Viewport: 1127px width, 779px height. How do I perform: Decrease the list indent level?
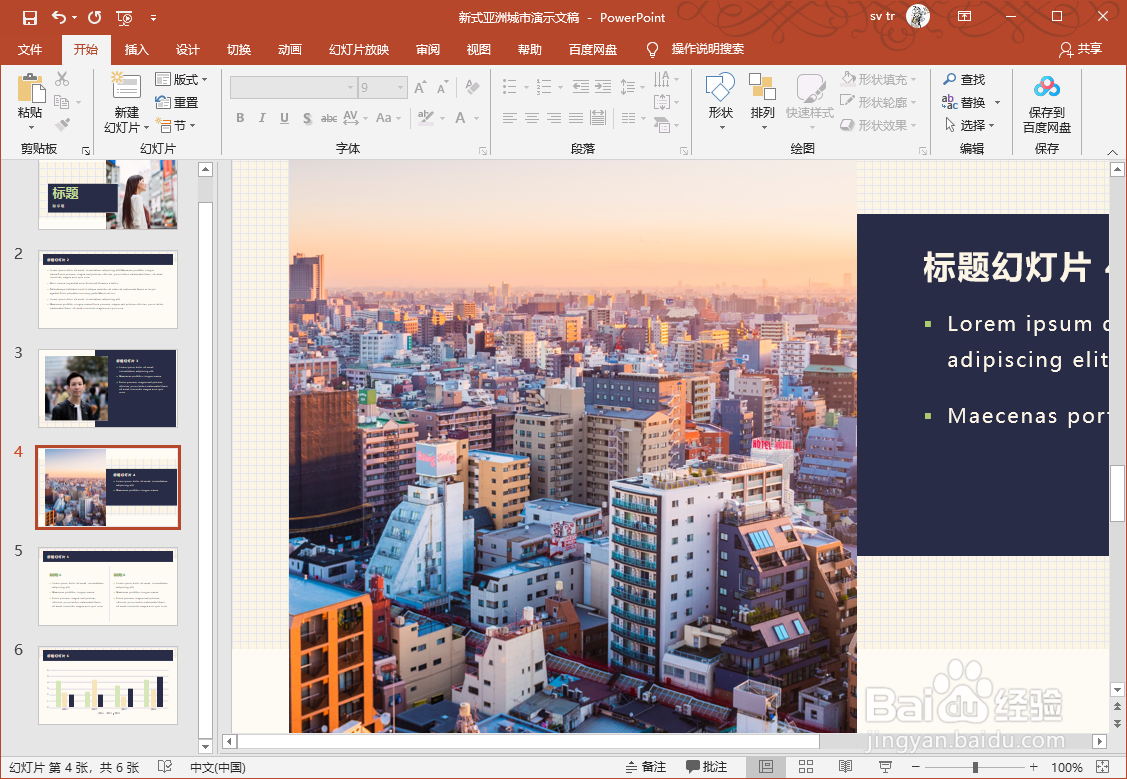coord(581,87)
